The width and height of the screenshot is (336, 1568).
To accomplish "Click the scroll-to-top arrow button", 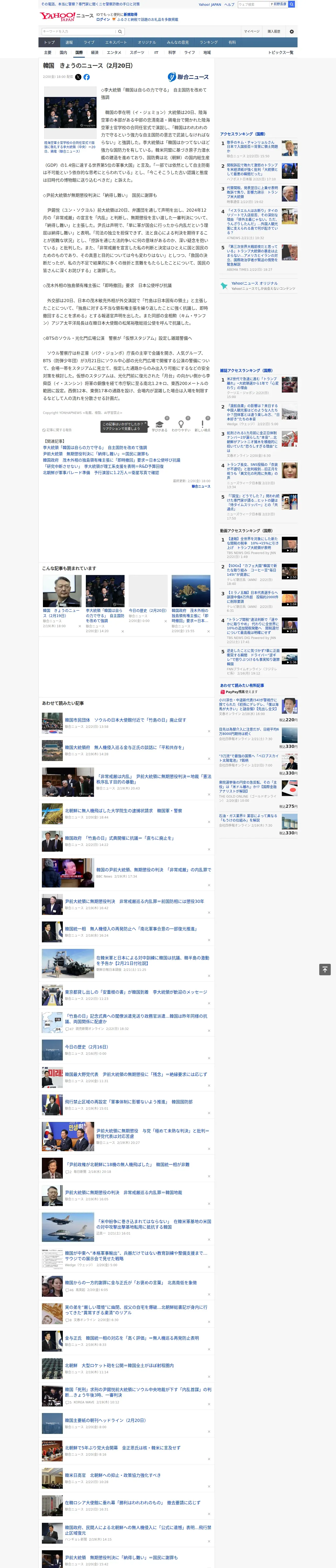I will coord(325,970).
